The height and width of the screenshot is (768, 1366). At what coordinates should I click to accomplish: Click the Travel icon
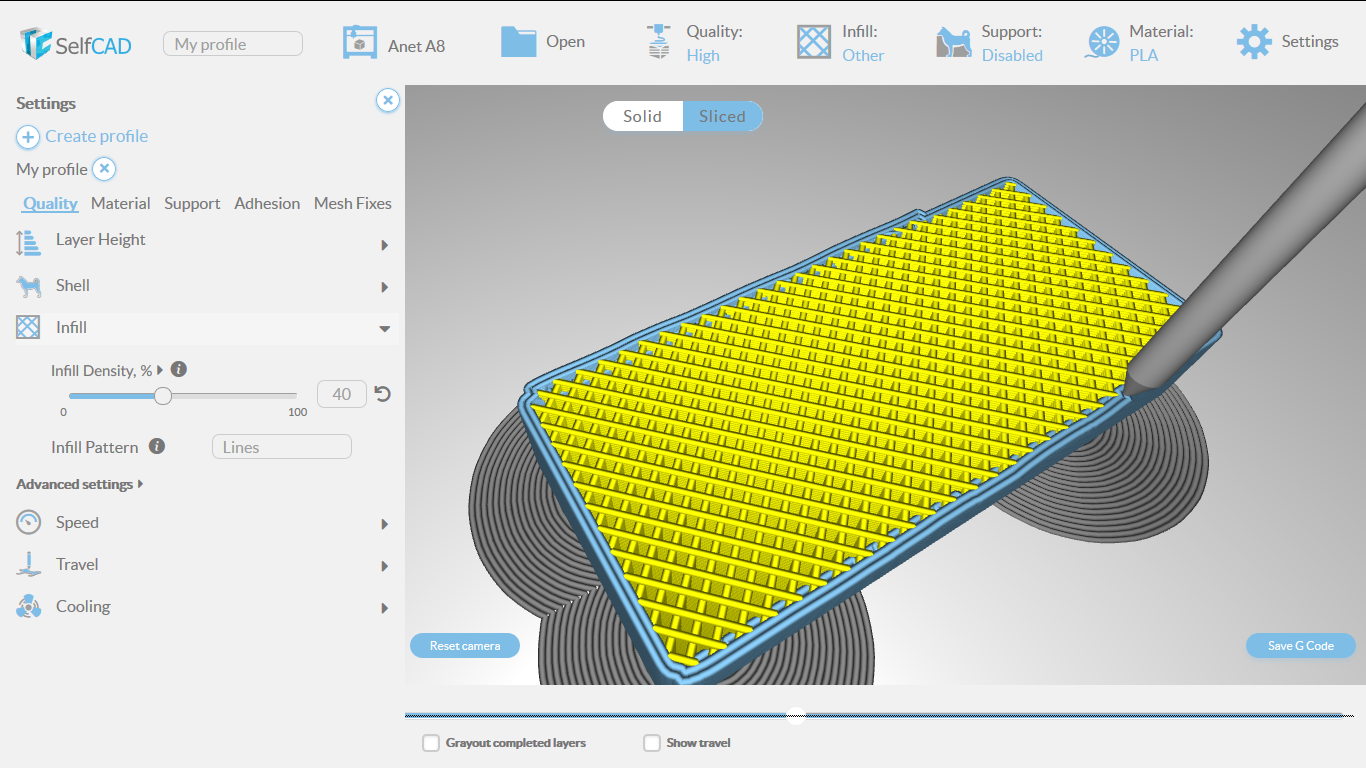pos(28,564)
